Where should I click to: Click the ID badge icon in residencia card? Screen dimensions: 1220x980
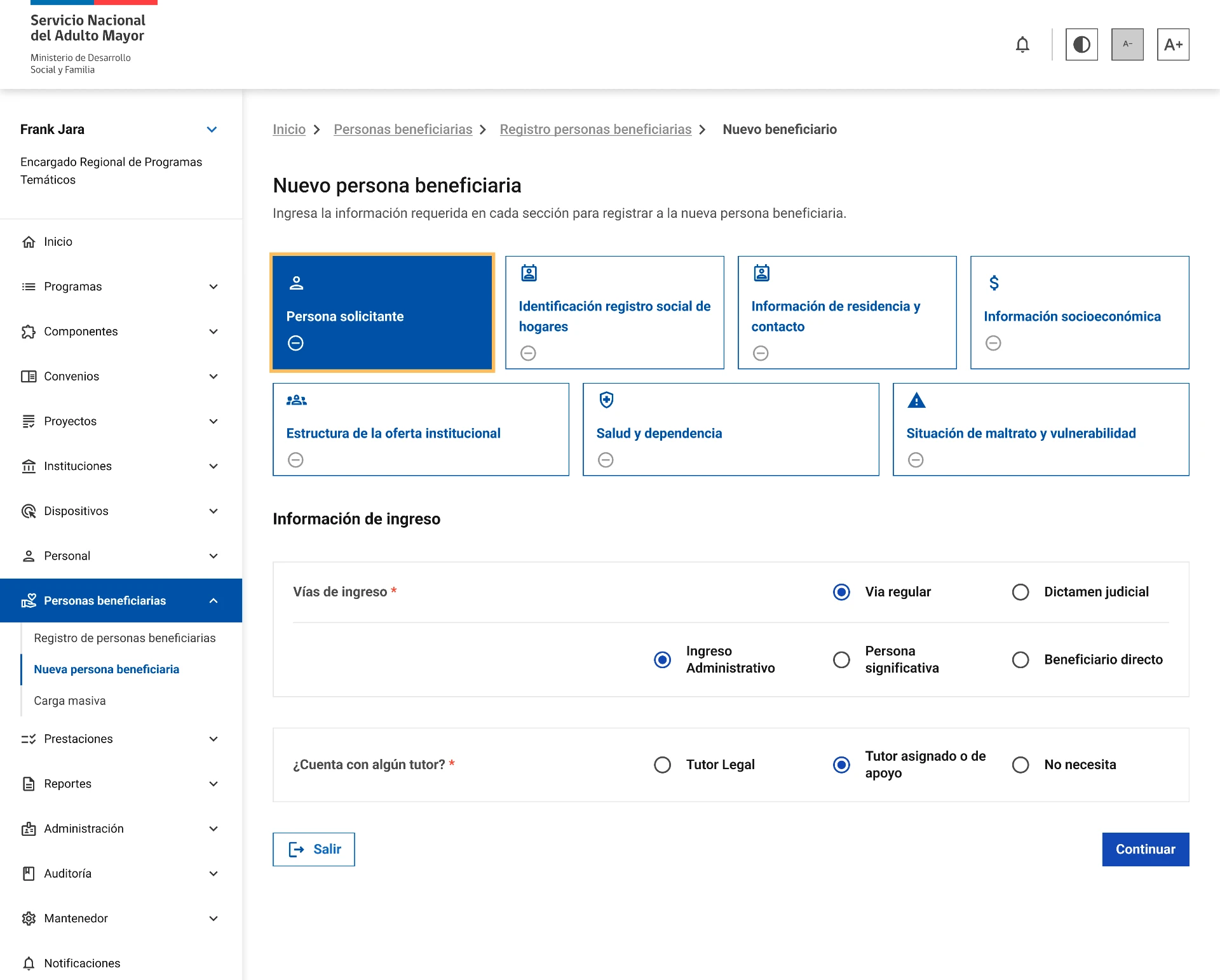761,273
